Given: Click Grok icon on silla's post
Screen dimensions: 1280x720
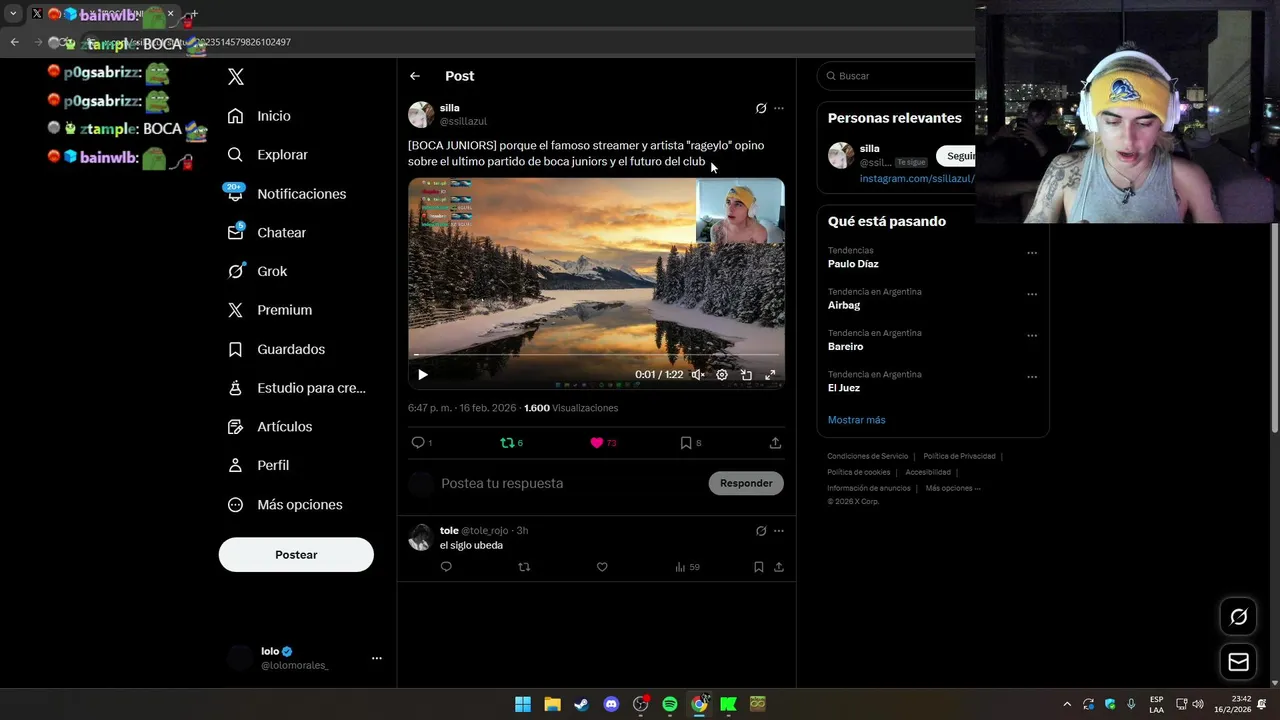Looking at the screenshot, I should 761,108.
